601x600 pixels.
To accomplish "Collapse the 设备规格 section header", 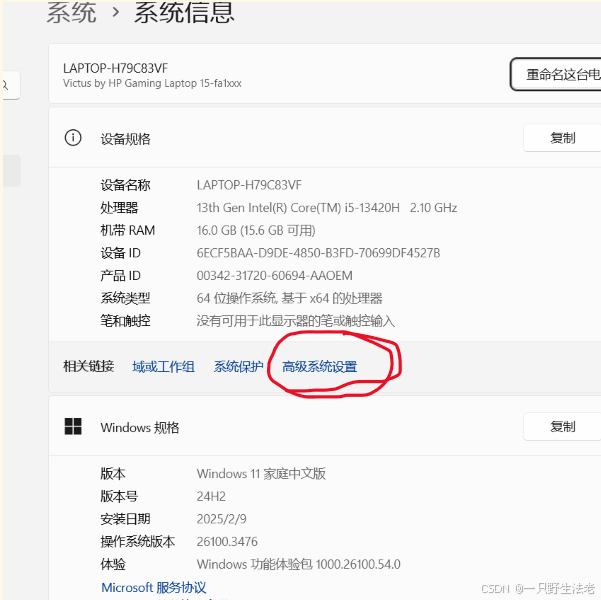I will tap(325, 138).
